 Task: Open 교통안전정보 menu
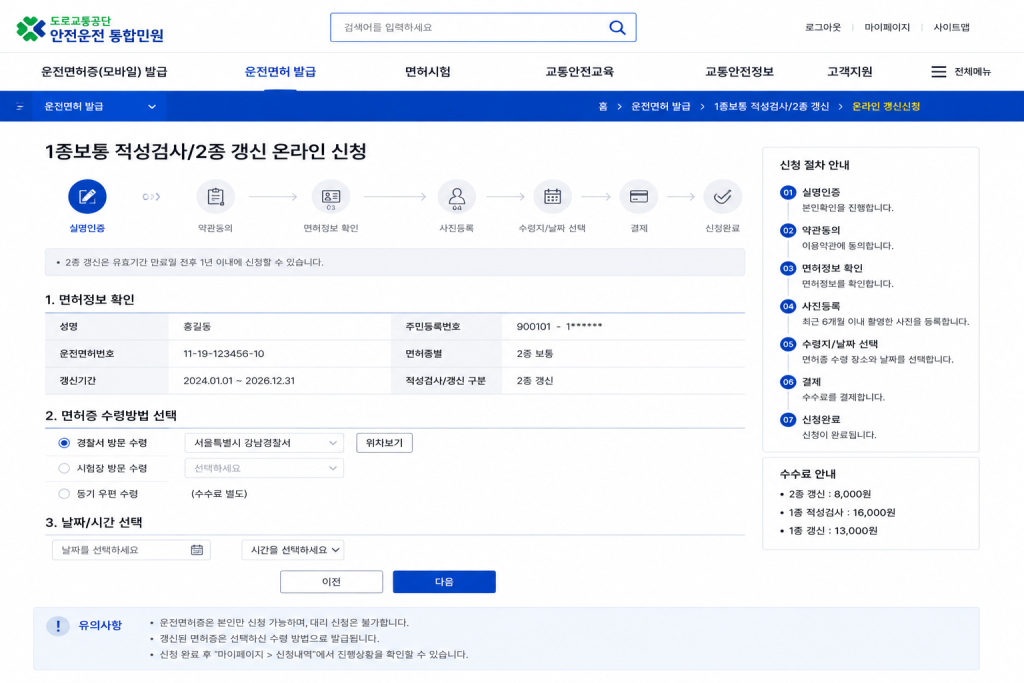[739, 72]
